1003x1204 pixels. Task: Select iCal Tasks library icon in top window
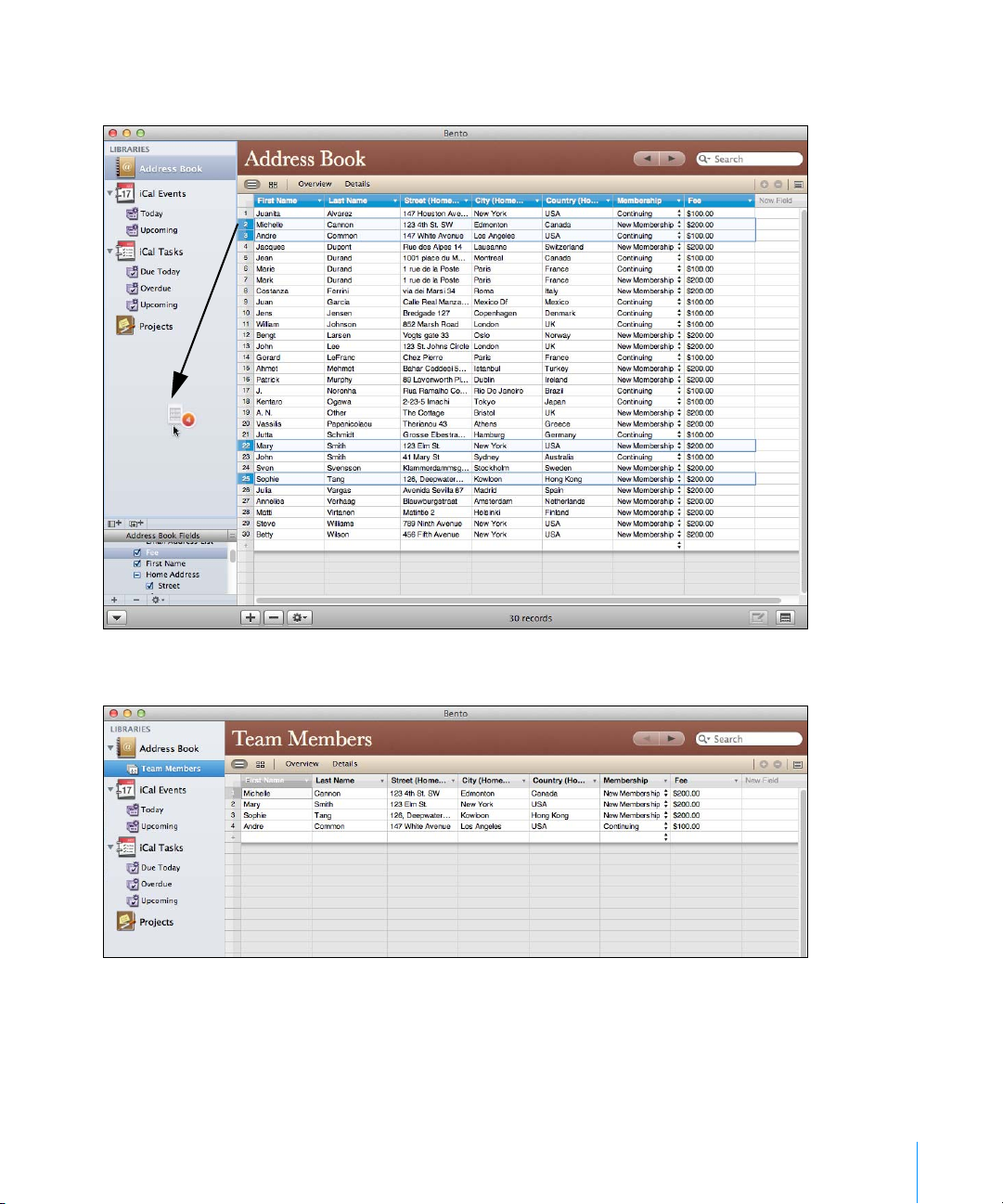pos(126,252)
